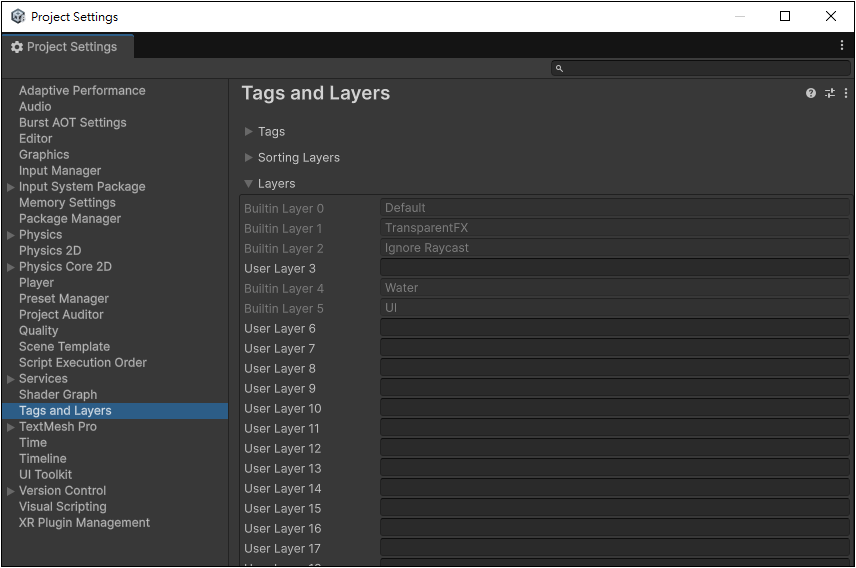Close the Project Settings window
The height and width of the screenshot is (568, 856).
pos(830,16)
